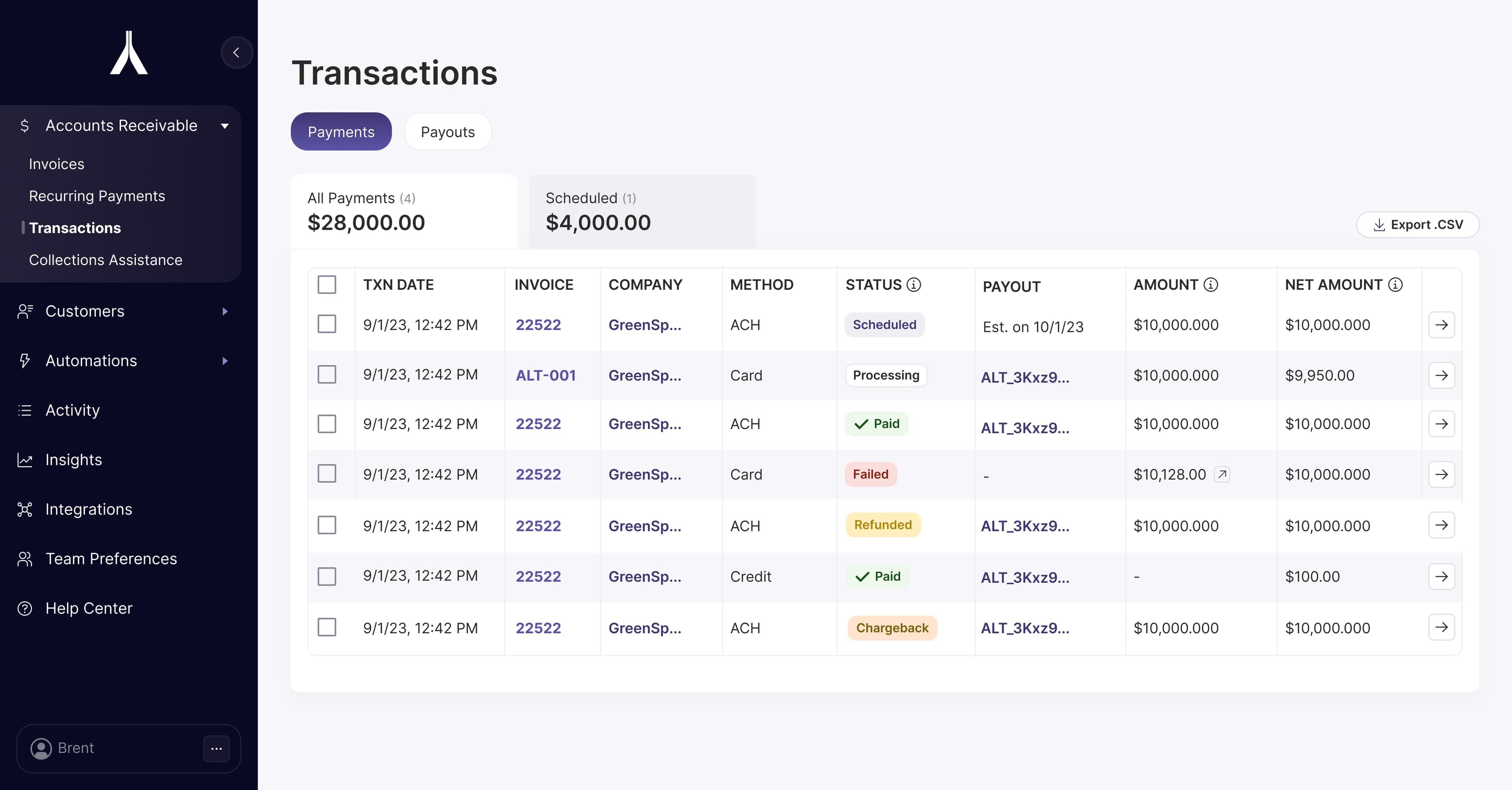Open details arrow for the ACH Paid row

click(1442, 424)
